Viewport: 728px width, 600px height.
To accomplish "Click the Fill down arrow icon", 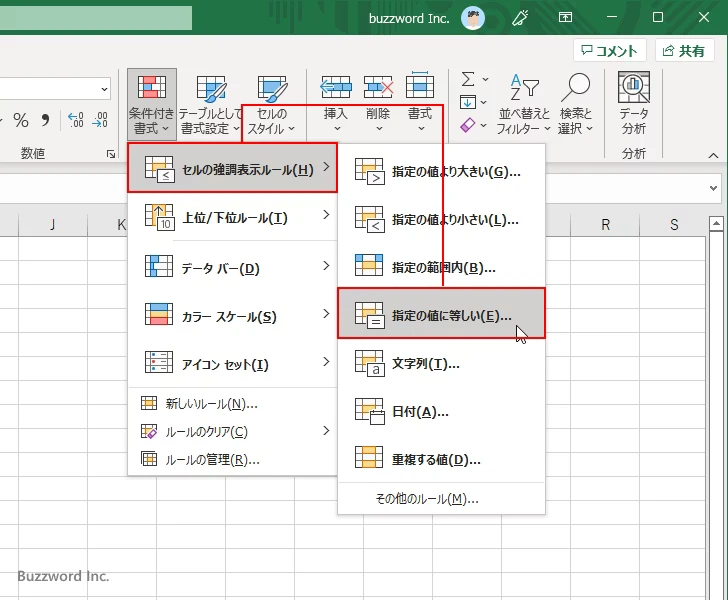I will pyautogui.click(x=467, y=102).
